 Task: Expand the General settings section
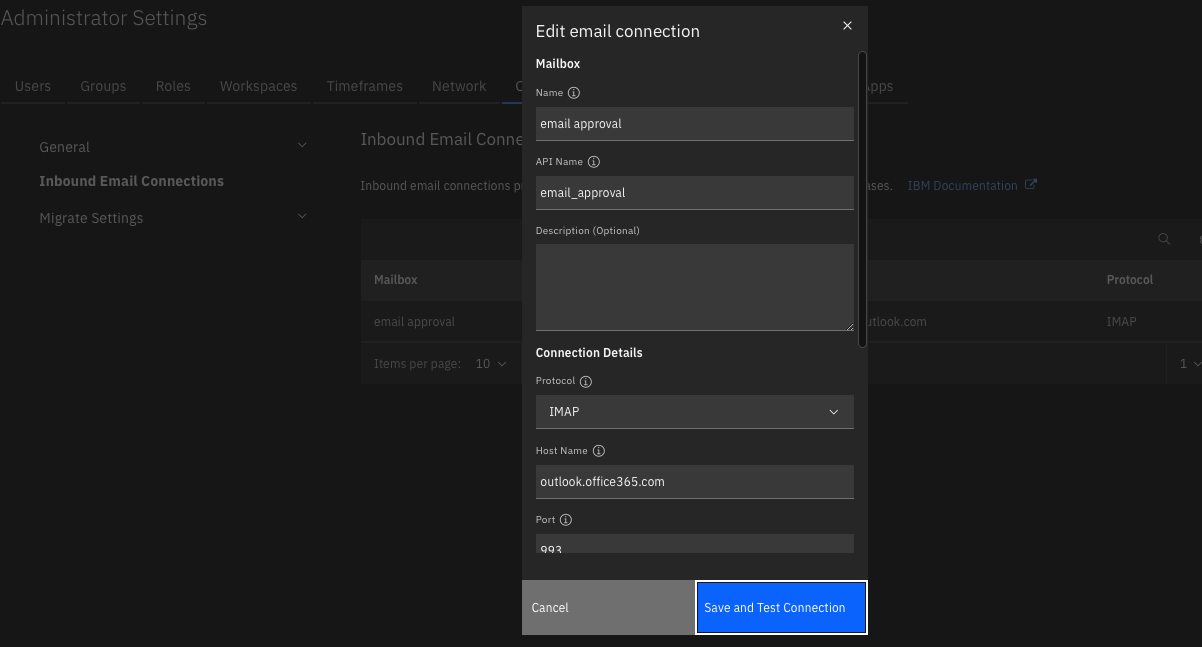302,146
